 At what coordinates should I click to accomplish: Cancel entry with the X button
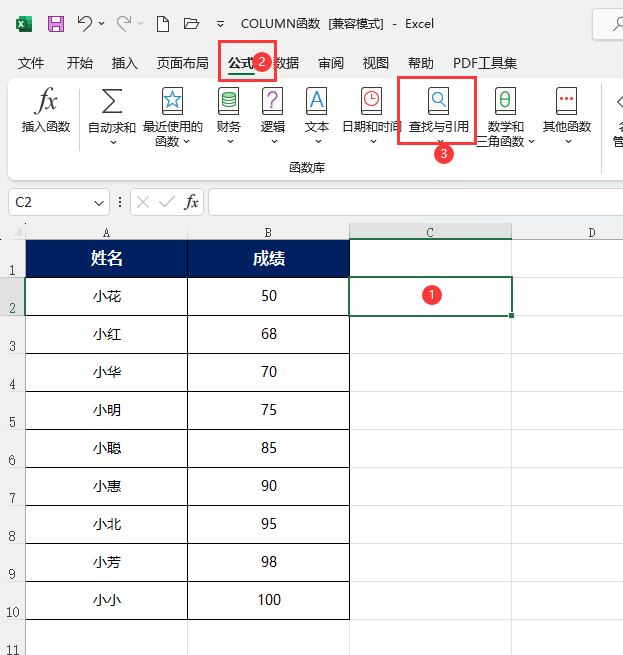[x=143, y=203]
